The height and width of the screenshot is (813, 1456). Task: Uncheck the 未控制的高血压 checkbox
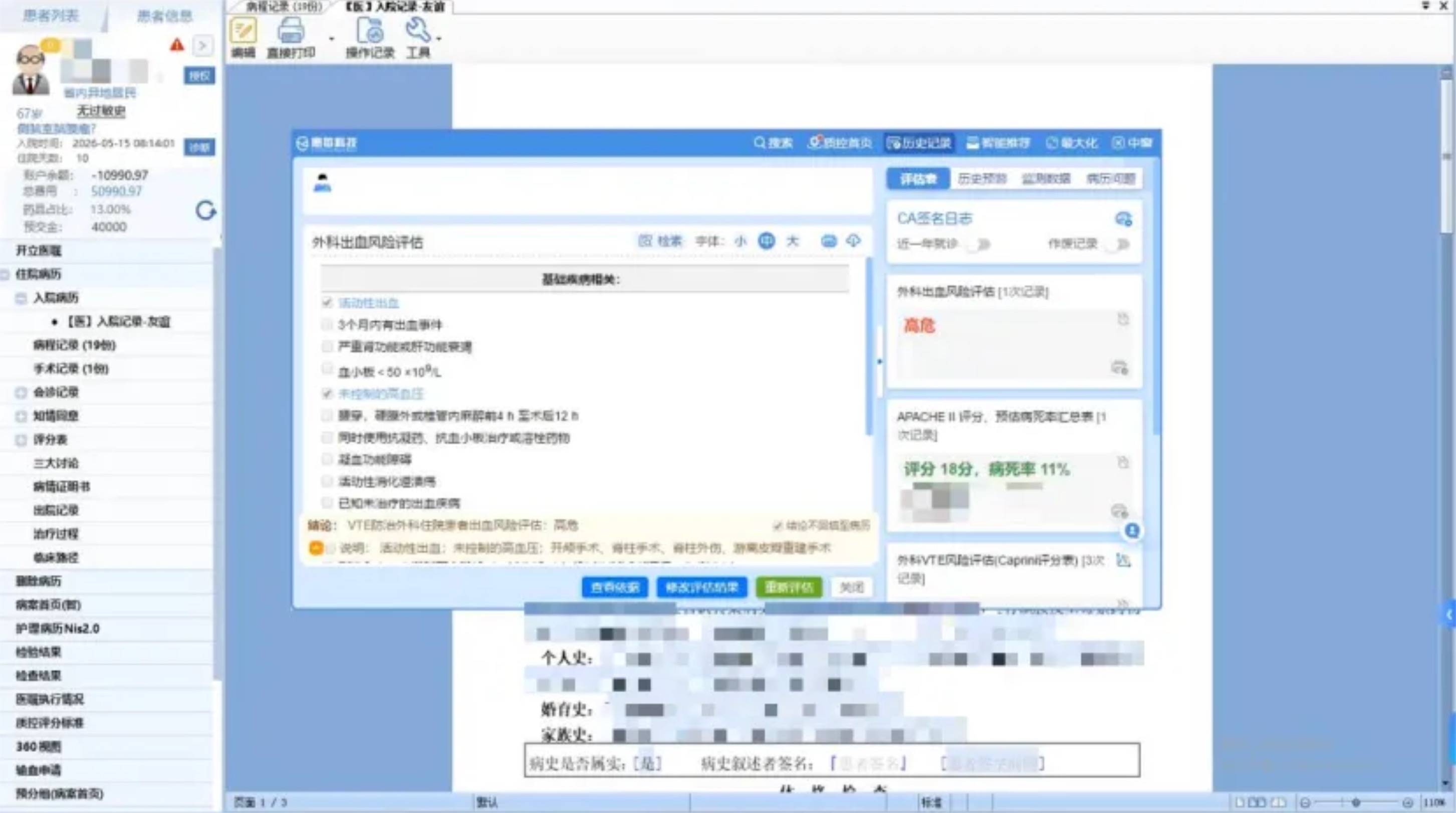pyautogui.click(x=327, y=393)
